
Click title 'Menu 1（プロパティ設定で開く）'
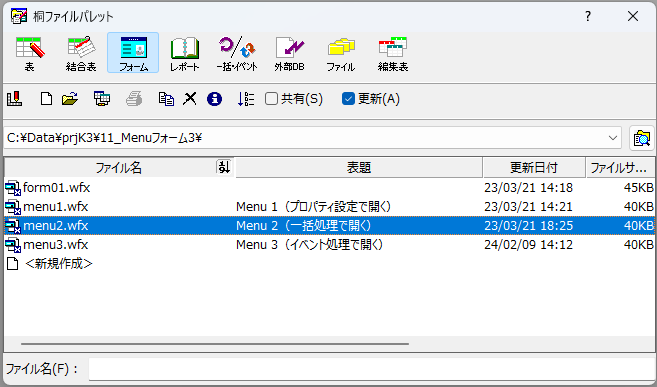(314, 206)
